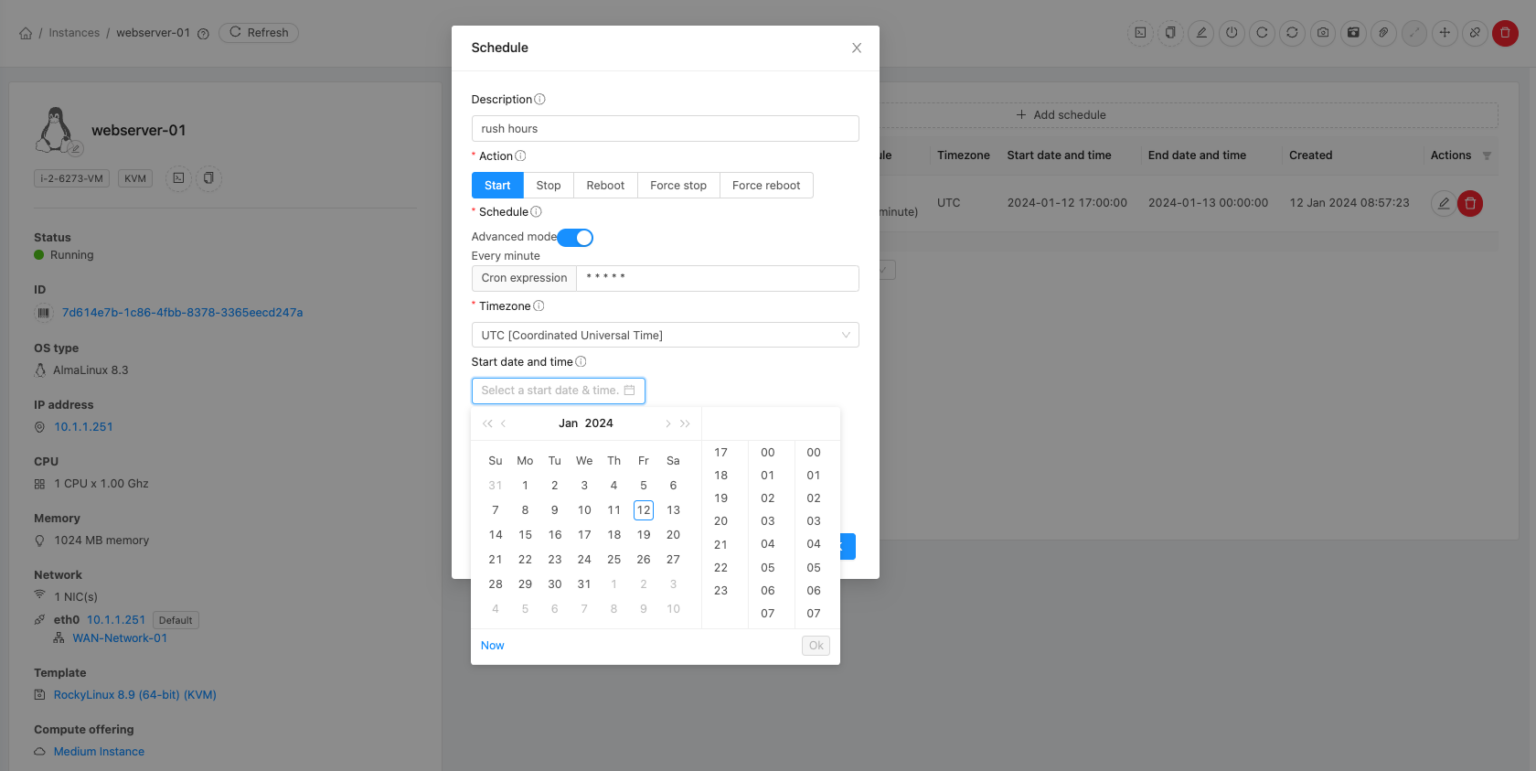This screenshot has width=1536, height=771.
Task: Click the red destroy instance trash icon
Action: (1505, 33)
